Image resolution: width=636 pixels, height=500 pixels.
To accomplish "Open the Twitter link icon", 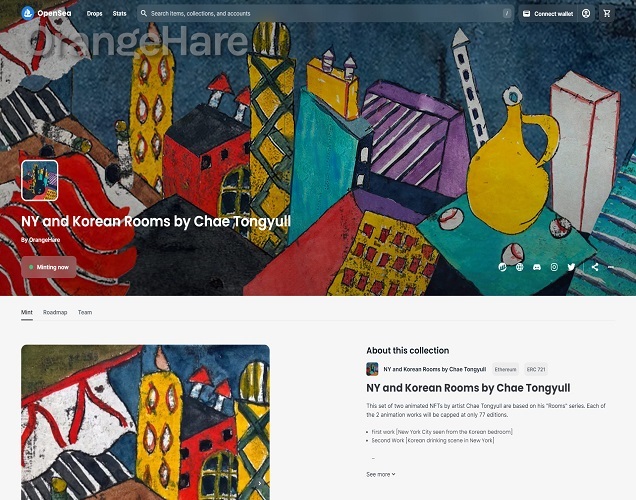I will point(571,267).
